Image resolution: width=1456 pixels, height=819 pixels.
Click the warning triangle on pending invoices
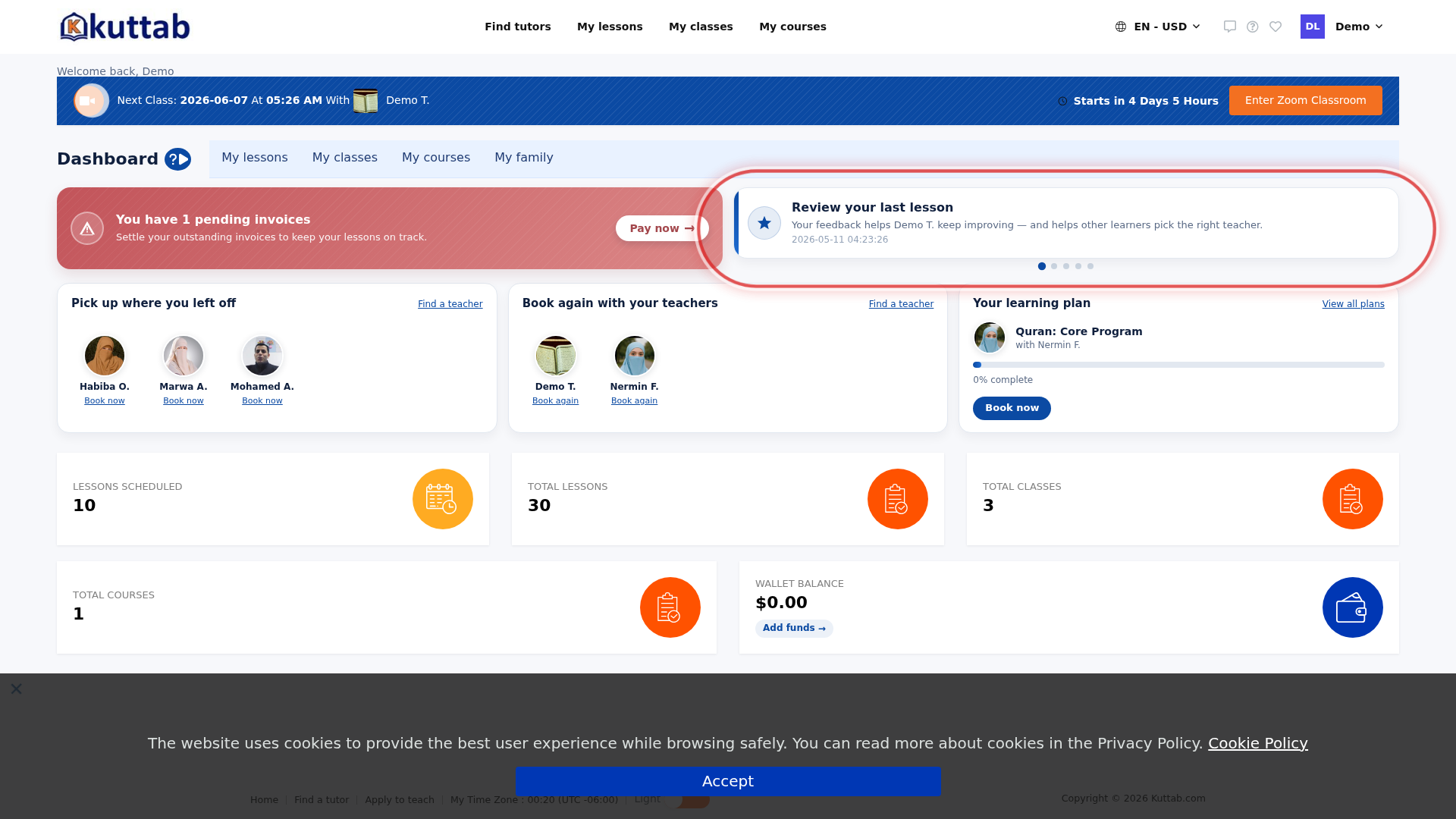tap(87, 228)
